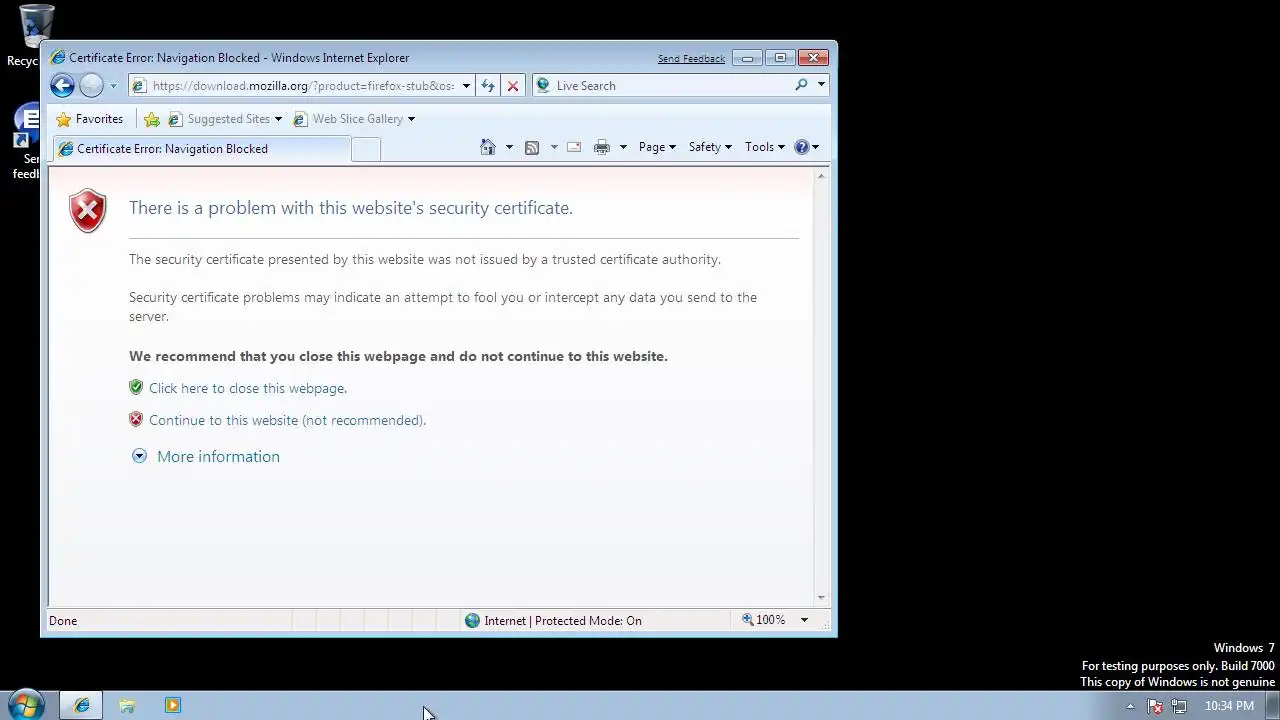Viewport: 1280px width, 720px height.
Task: Maximize the Internet Explorer window
Action: pos(780,58)
